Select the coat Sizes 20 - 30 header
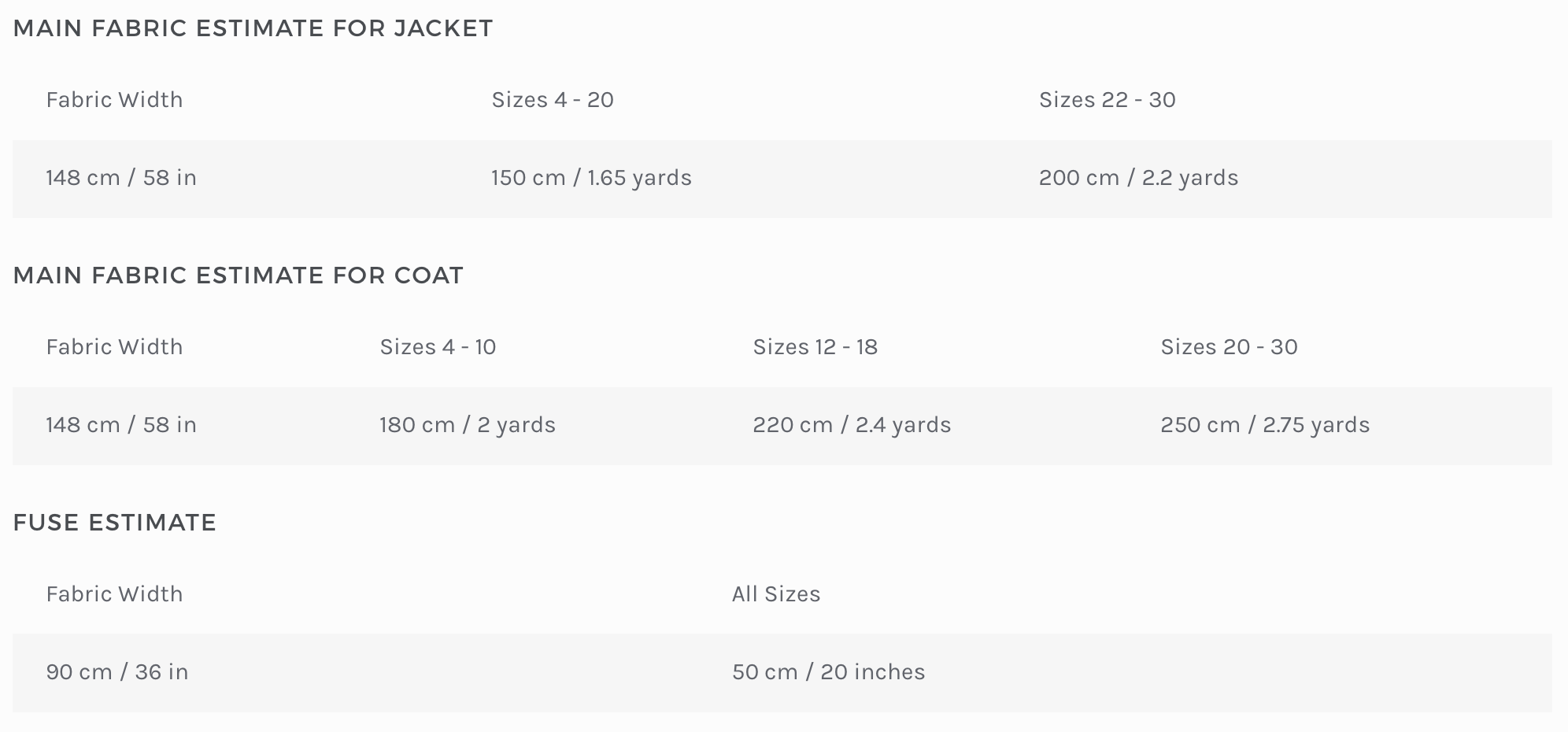 pyautogui.click(x=1229, y=347)
